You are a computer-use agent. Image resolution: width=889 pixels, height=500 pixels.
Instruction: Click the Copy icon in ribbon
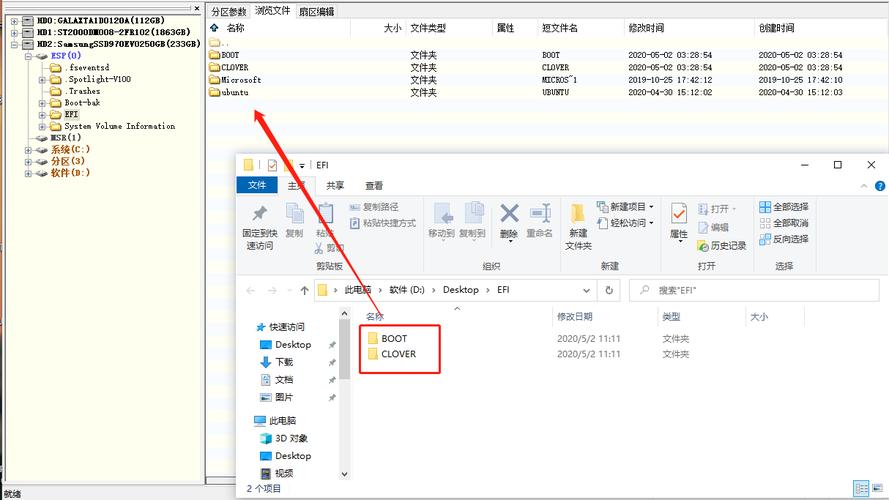point(294,214)
